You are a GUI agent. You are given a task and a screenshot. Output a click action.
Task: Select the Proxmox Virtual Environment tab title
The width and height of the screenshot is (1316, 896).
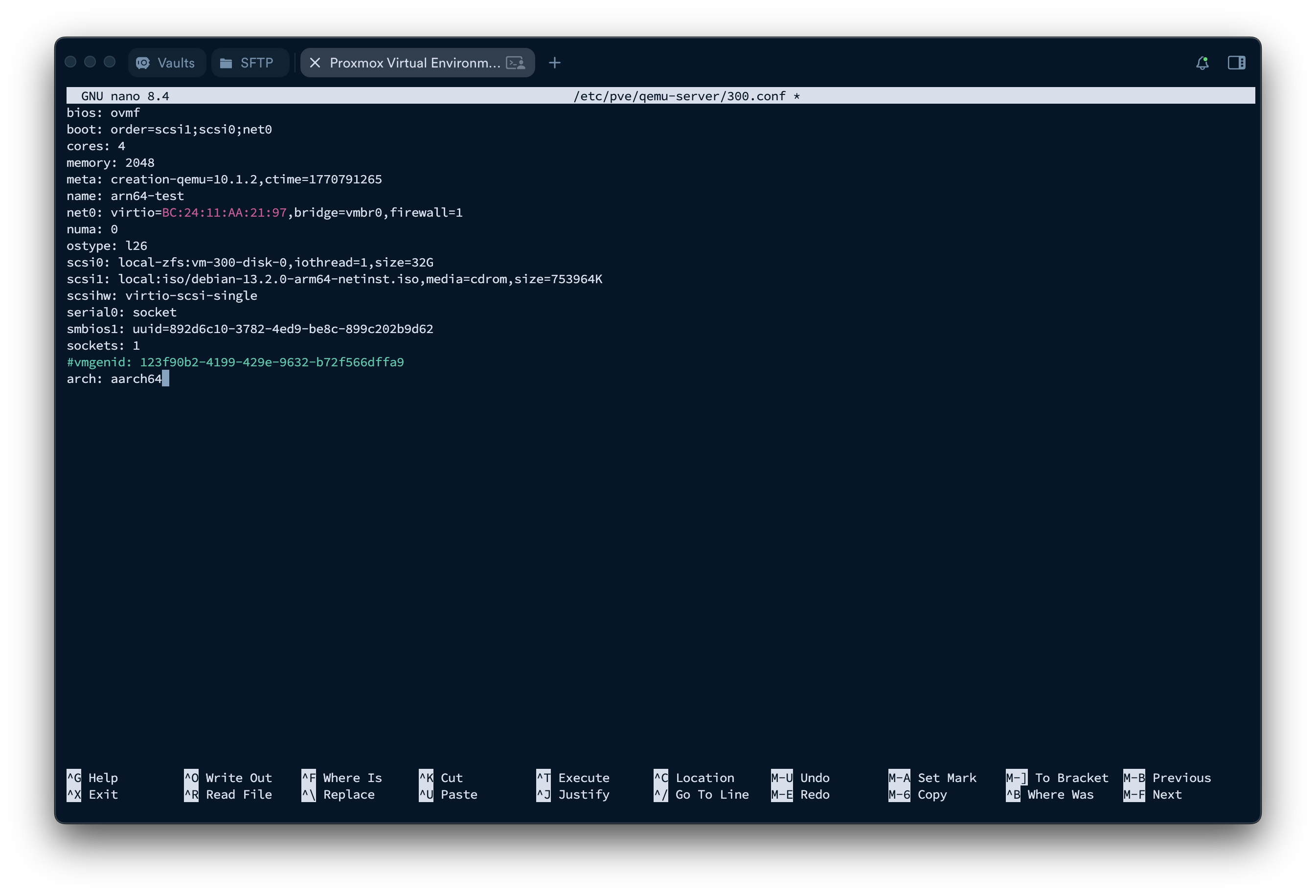414,63
